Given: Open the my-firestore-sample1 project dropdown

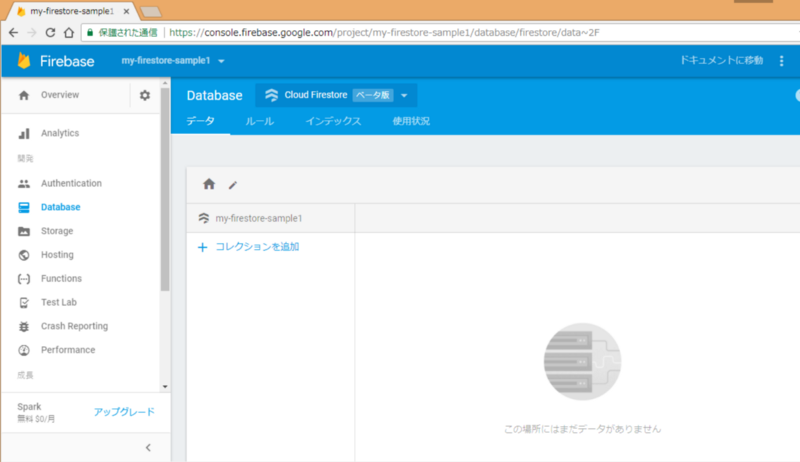Looking at the screenshot, I should click(173, 61).
